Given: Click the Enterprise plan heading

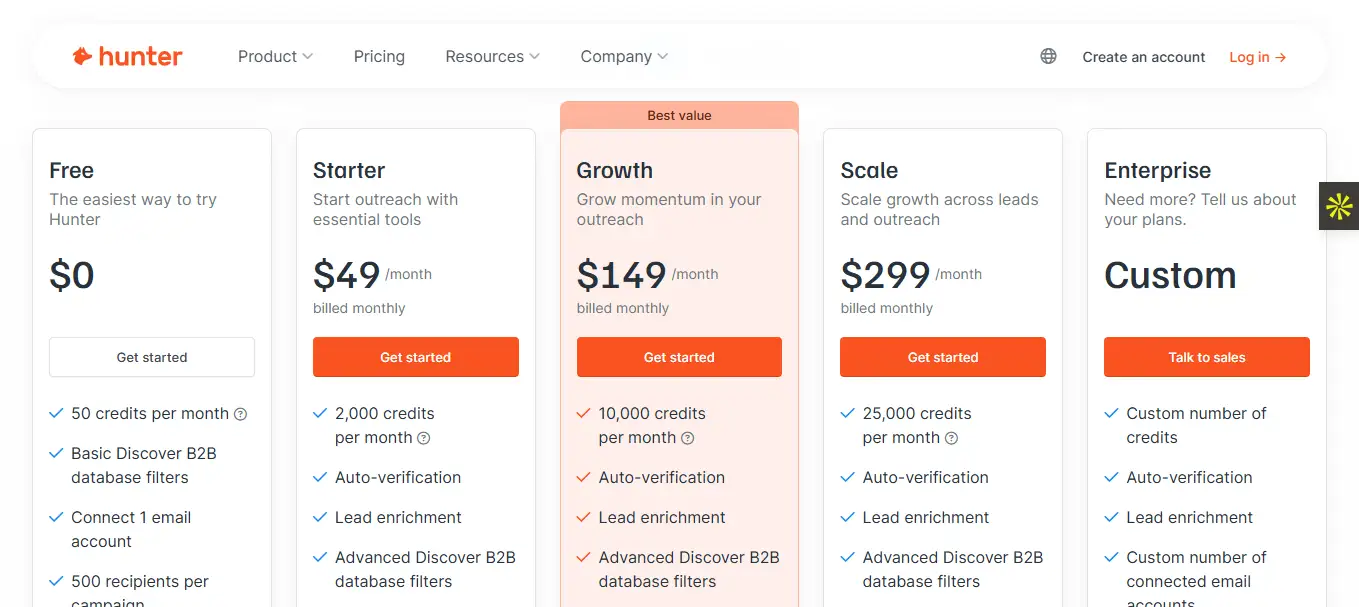Looking at the screenshot, I should [x=1157, y=171].
